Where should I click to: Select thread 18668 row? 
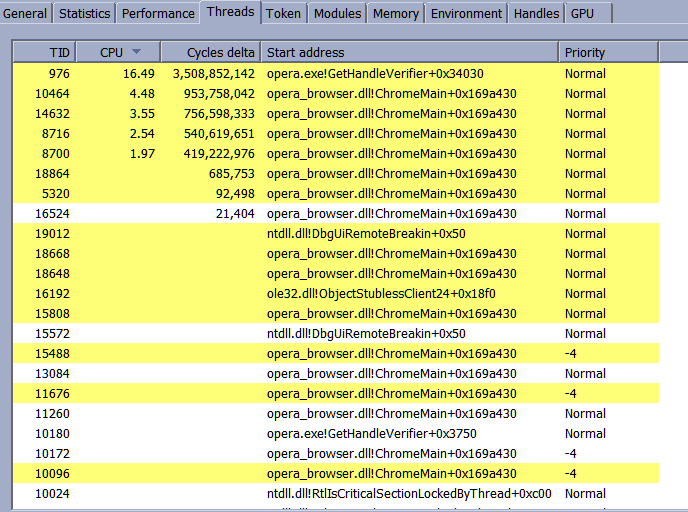(x=336, y=254)
